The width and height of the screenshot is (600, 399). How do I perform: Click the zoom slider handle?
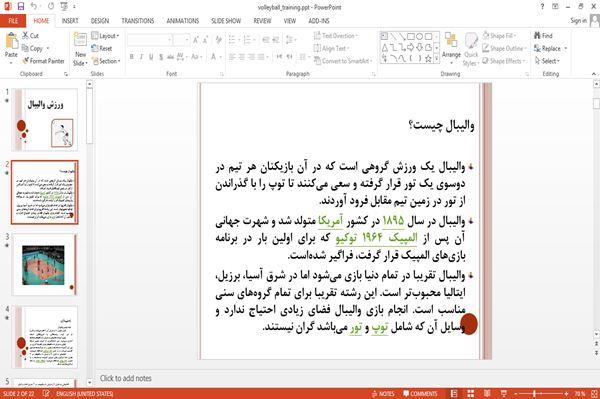point(534,394)
